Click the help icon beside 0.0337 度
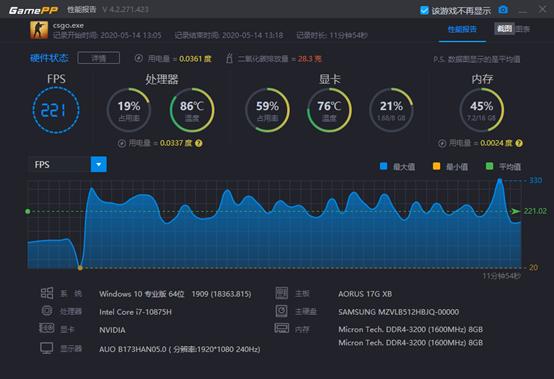 pos(199,143)
